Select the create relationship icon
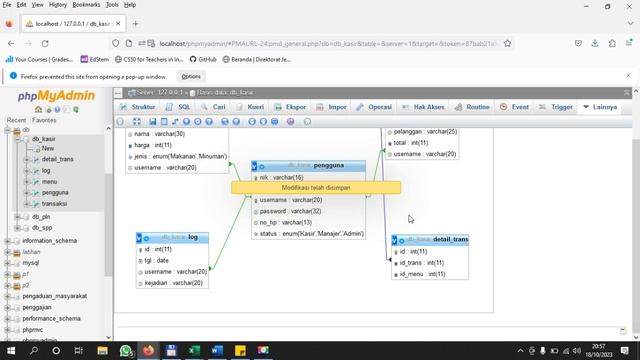This screenshot has height=360, width=640. pos(175,122)
